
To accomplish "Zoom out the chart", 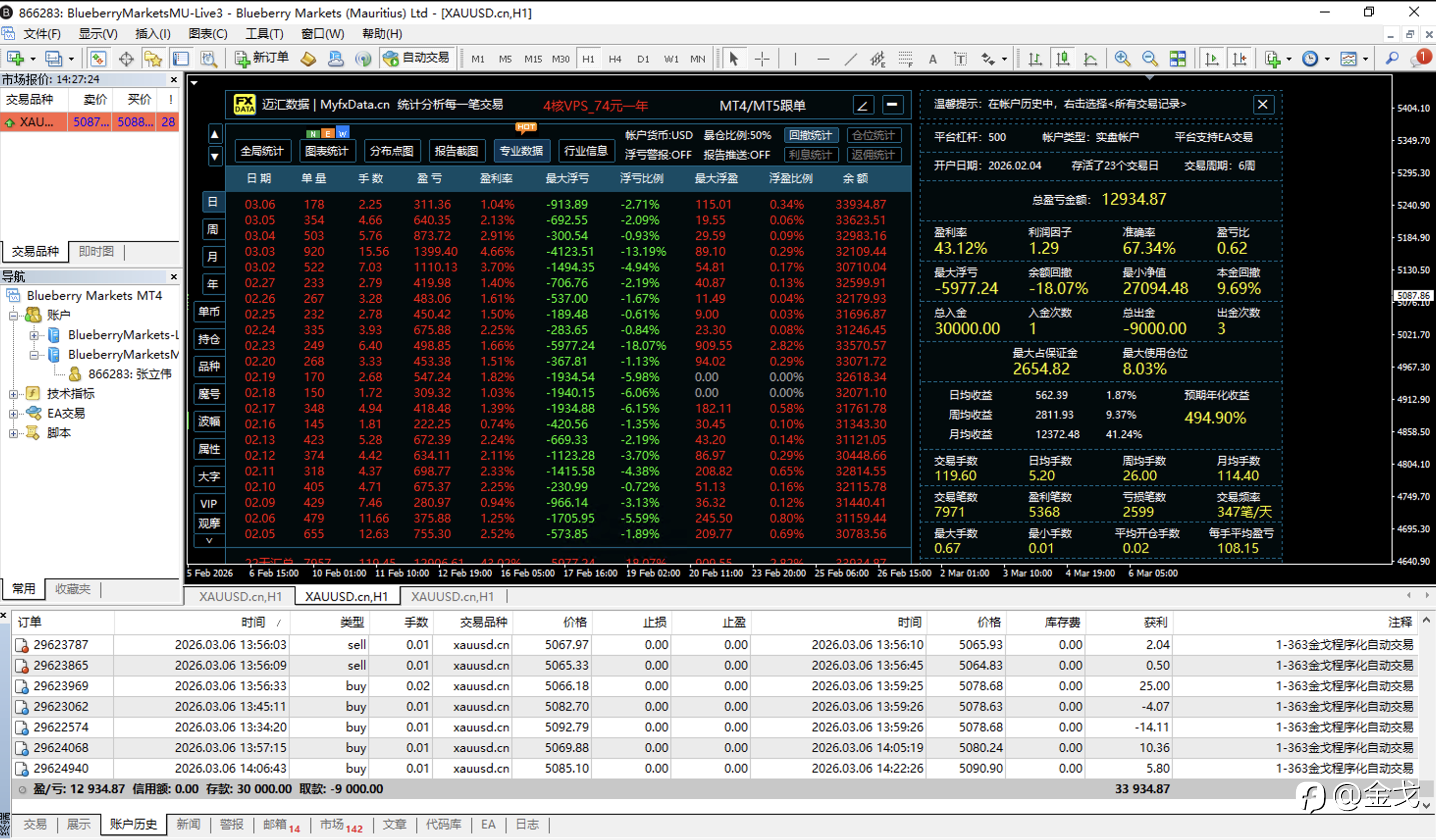I will [1149, 59].
